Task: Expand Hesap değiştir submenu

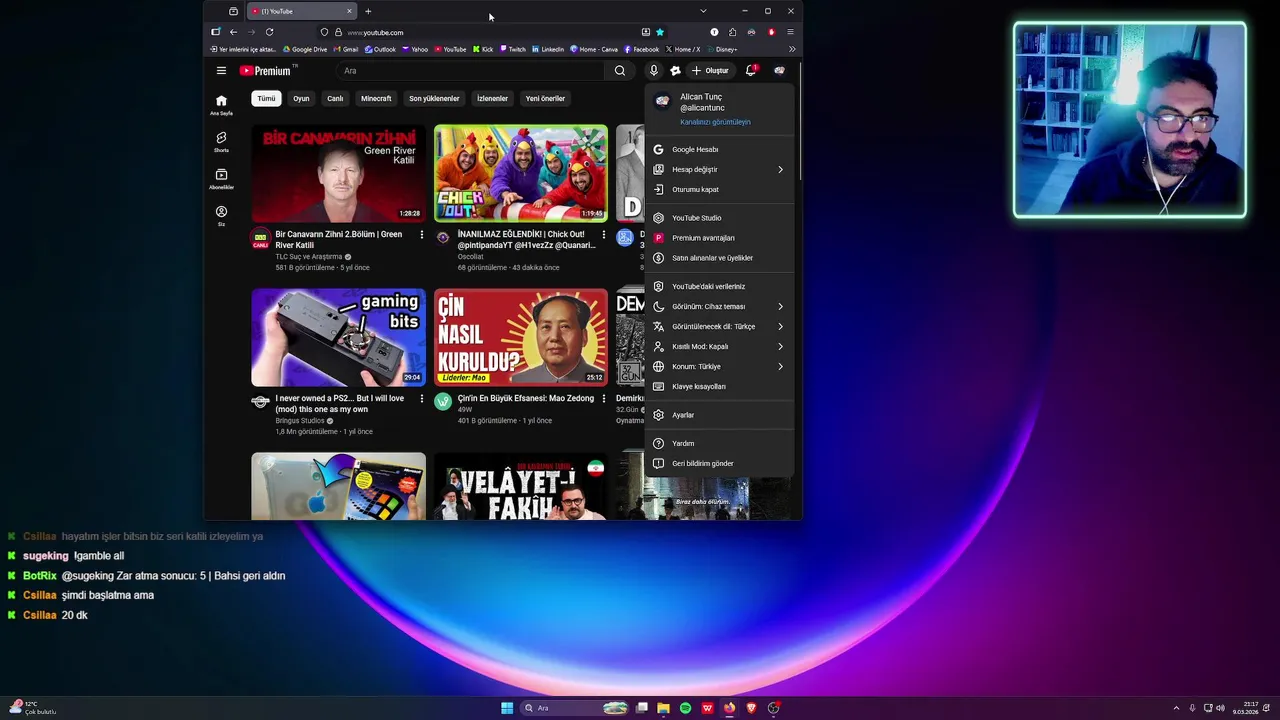Action: 719,170
